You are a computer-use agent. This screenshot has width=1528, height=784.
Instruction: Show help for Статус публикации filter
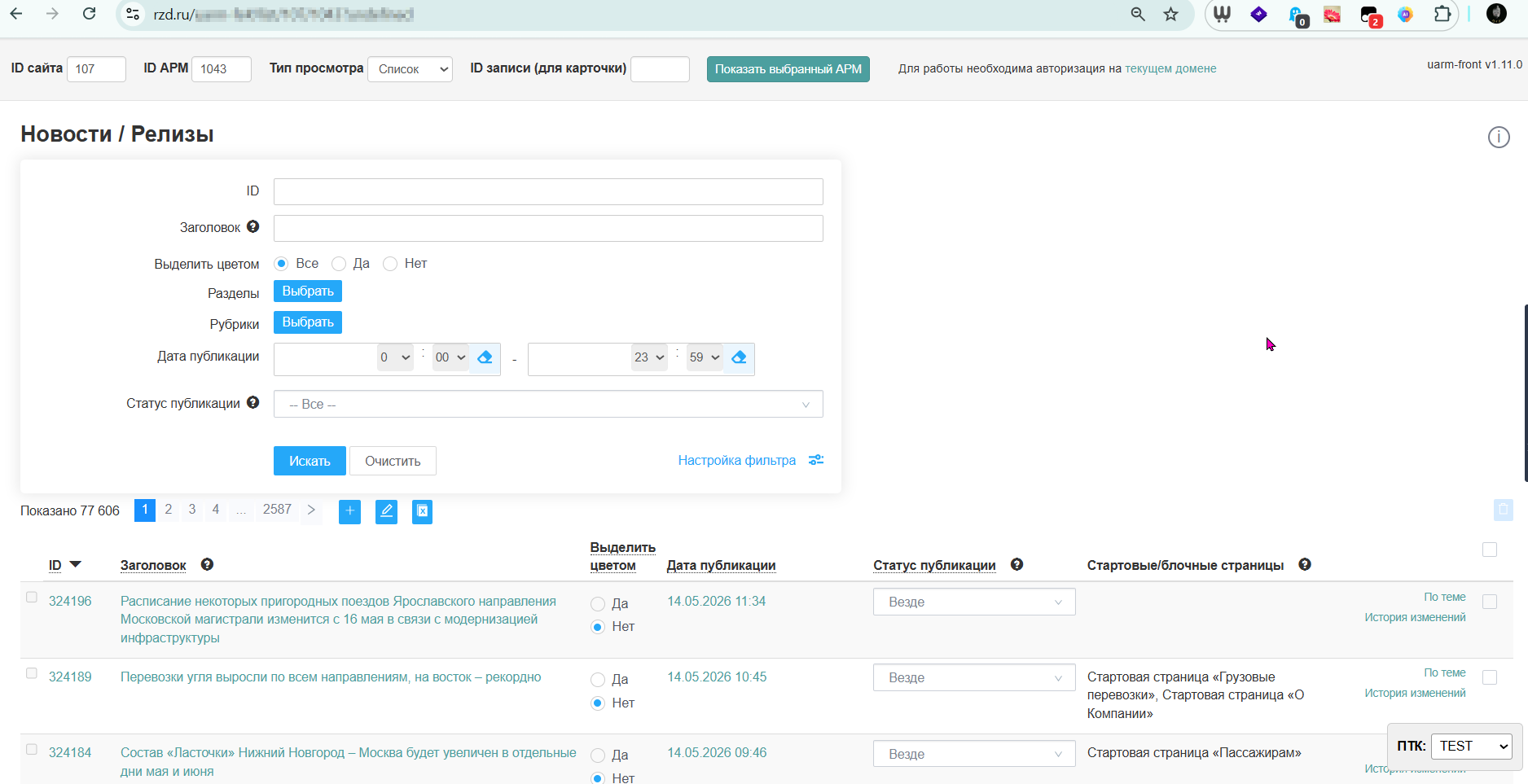click(253, 402)
